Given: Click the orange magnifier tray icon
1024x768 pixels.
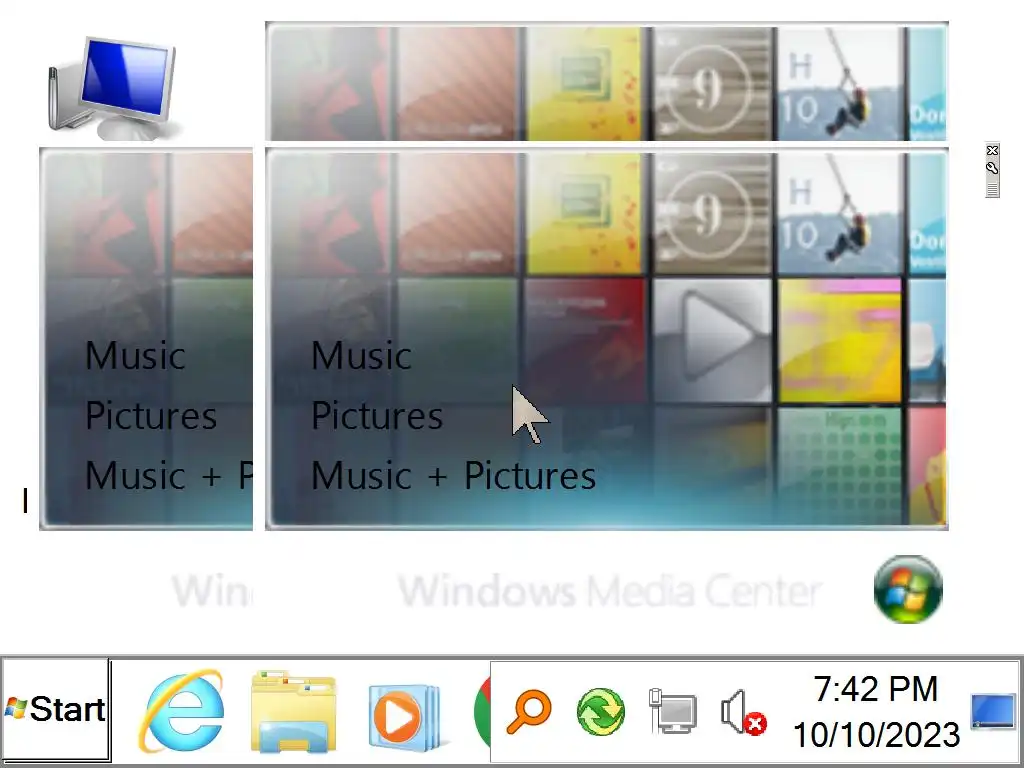Looking at the screenshot, I should pyautogui.click(x=528, y=712).
